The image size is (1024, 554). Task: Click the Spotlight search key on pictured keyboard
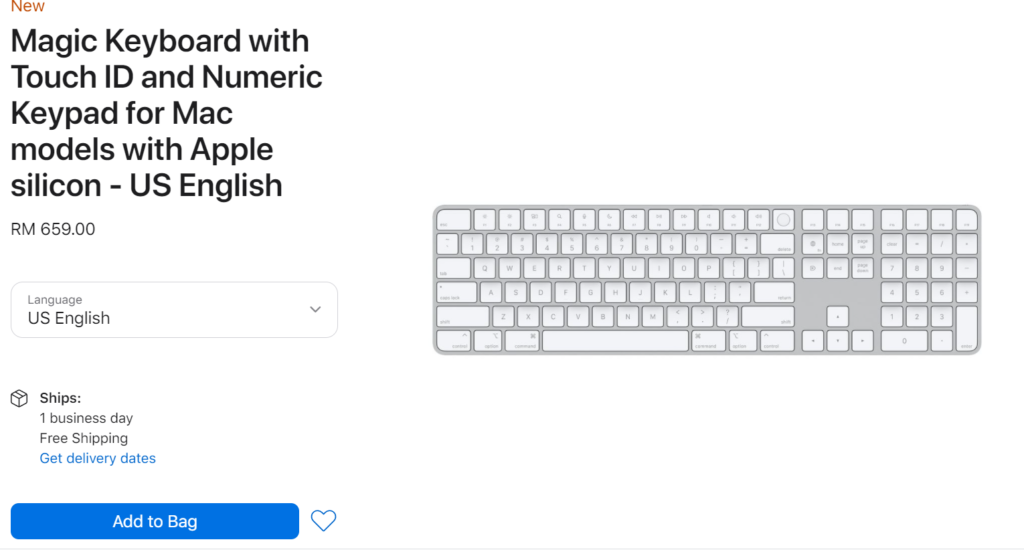coord(560,220)
